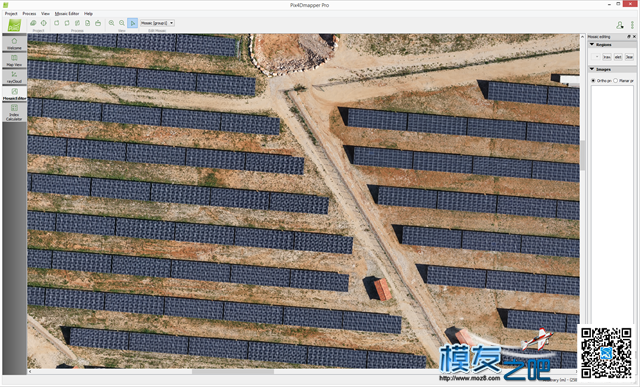Click the first Process toolbar icon

pos(57,23)
